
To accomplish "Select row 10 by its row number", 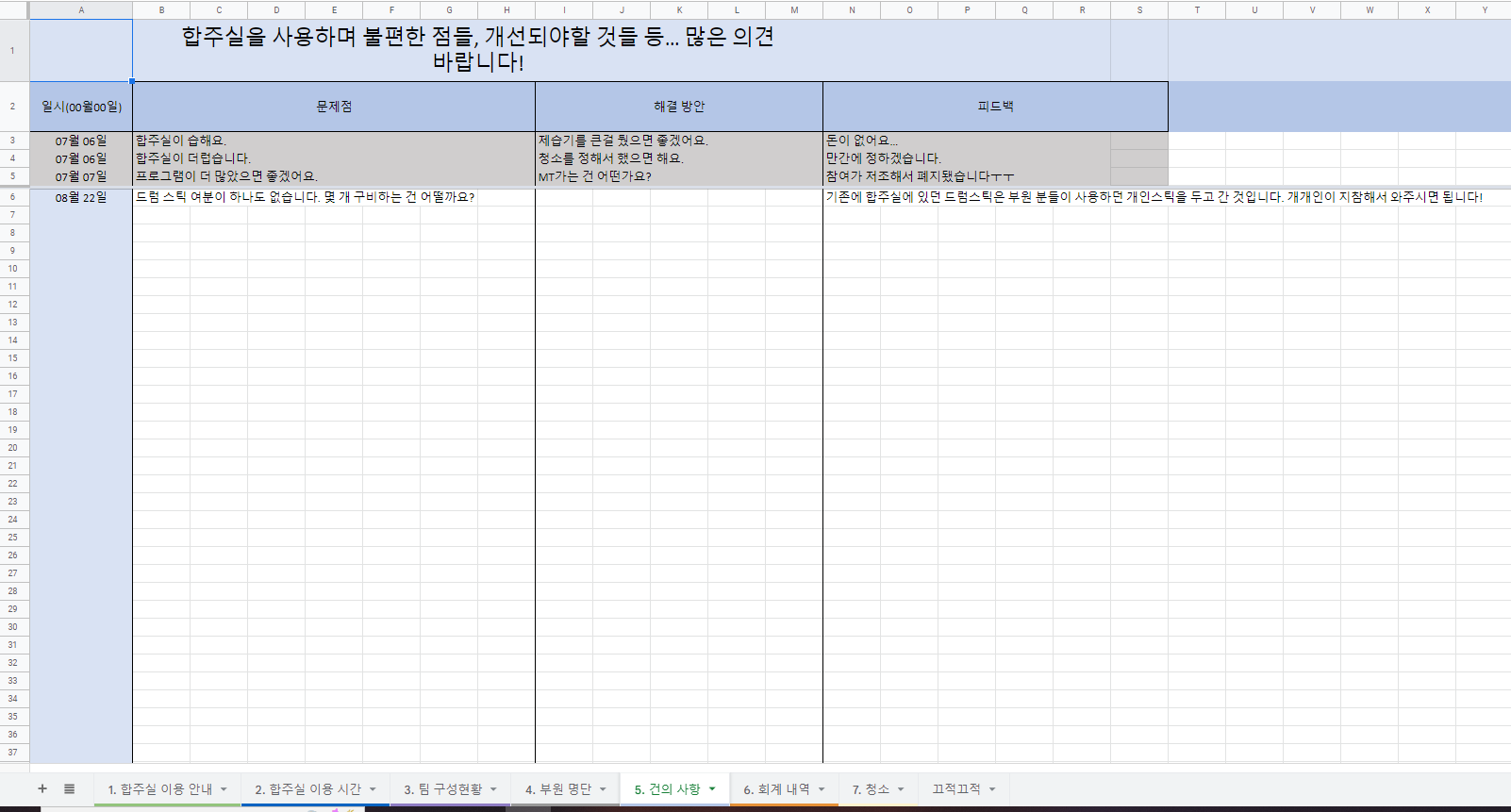I will (13, 269).
